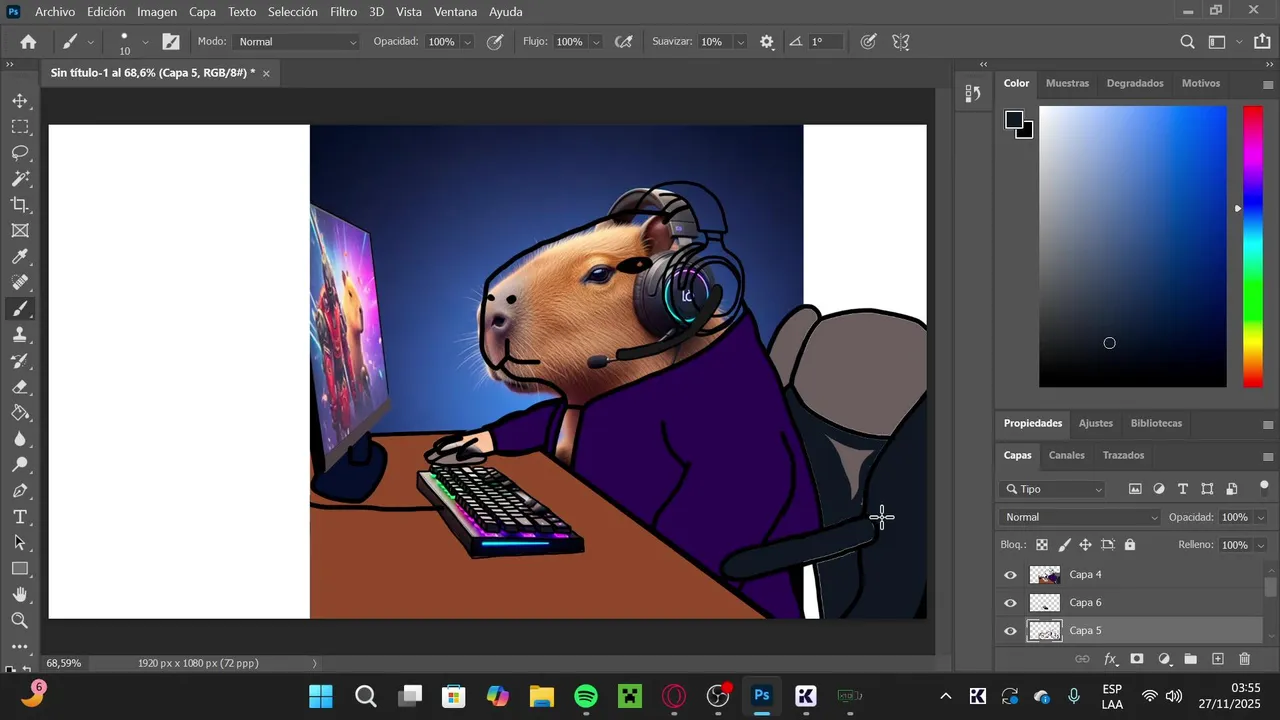Viewport: 1280px width, 720px height.
Task: Select the Paint Bucket tool
Action: pos(20,413)
